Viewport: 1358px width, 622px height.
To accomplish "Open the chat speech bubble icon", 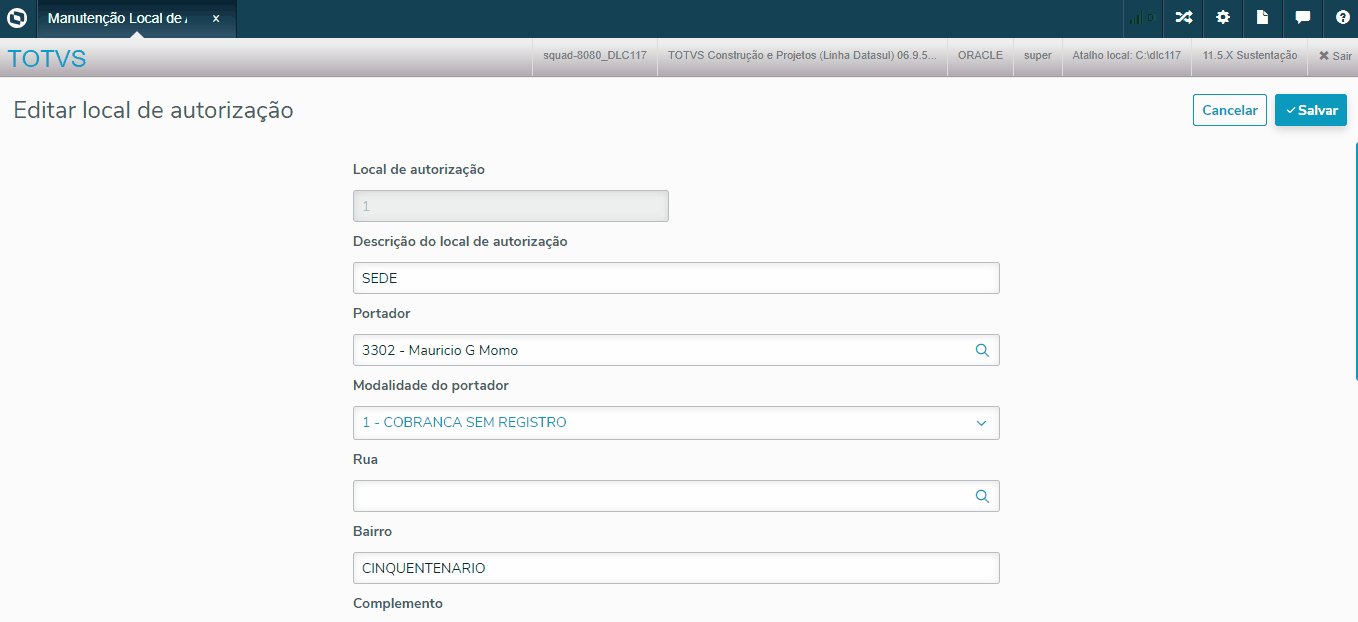I will click(1303, 18).
